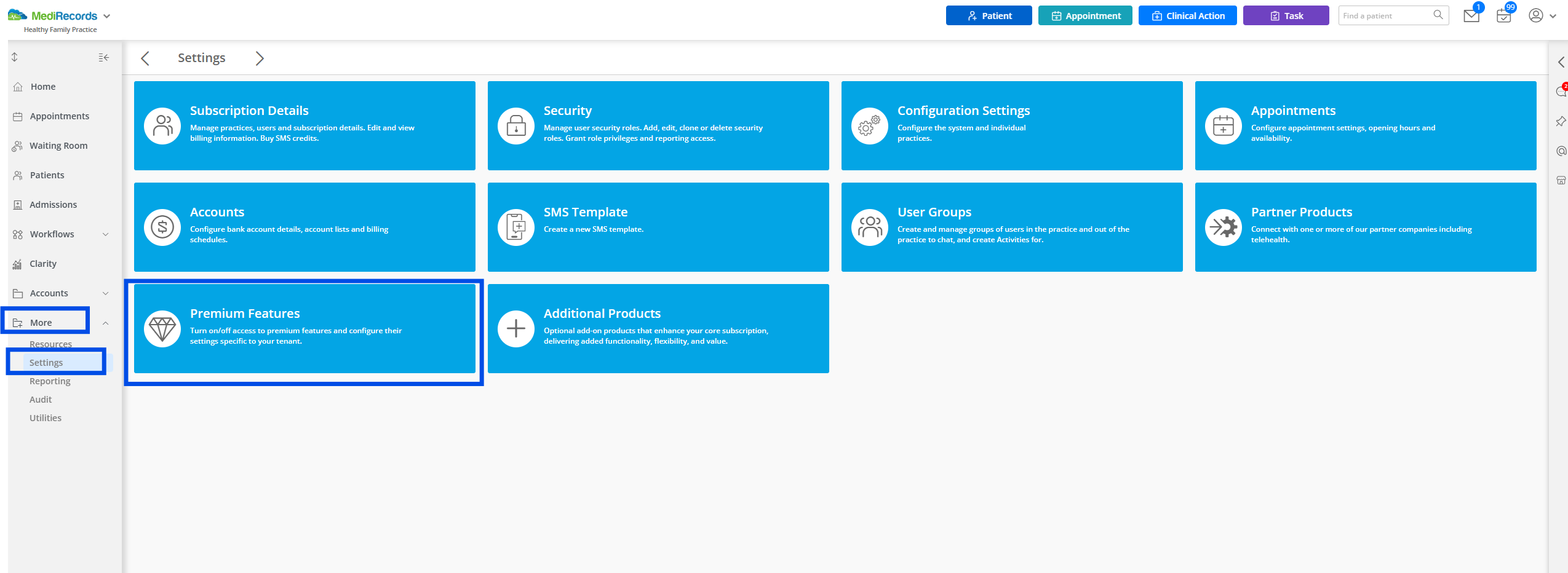Click the Clinical Action button
This screenshot has height=573, width=1568.
tap(1187, 16)
